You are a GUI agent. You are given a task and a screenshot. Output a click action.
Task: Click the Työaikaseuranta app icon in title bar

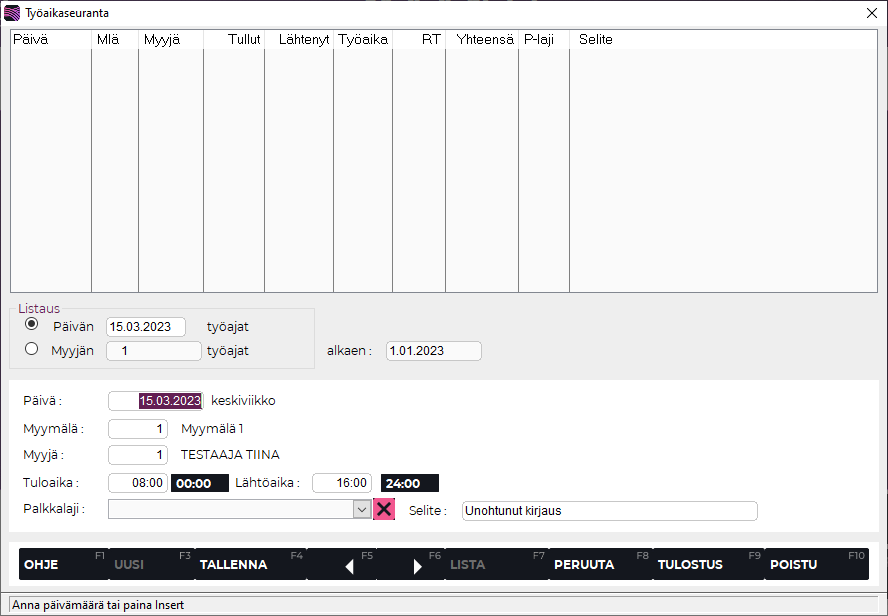(x=12, y=13)
